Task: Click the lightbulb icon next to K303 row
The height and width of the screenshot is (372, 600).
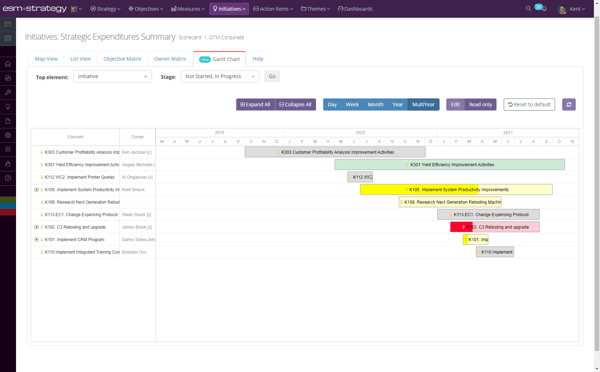Action: pyautogui.click(x=42, y=152)
